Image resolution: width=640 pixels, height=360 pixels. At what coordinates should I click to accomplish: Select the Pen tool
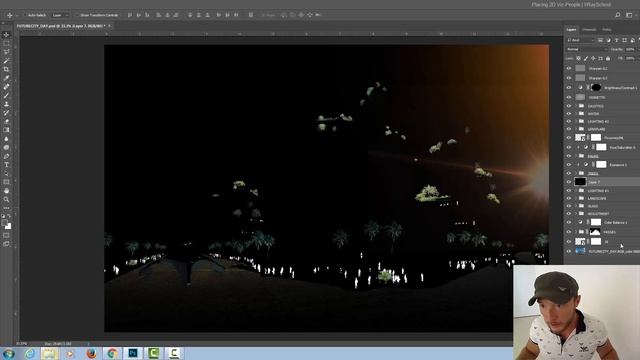6,156
